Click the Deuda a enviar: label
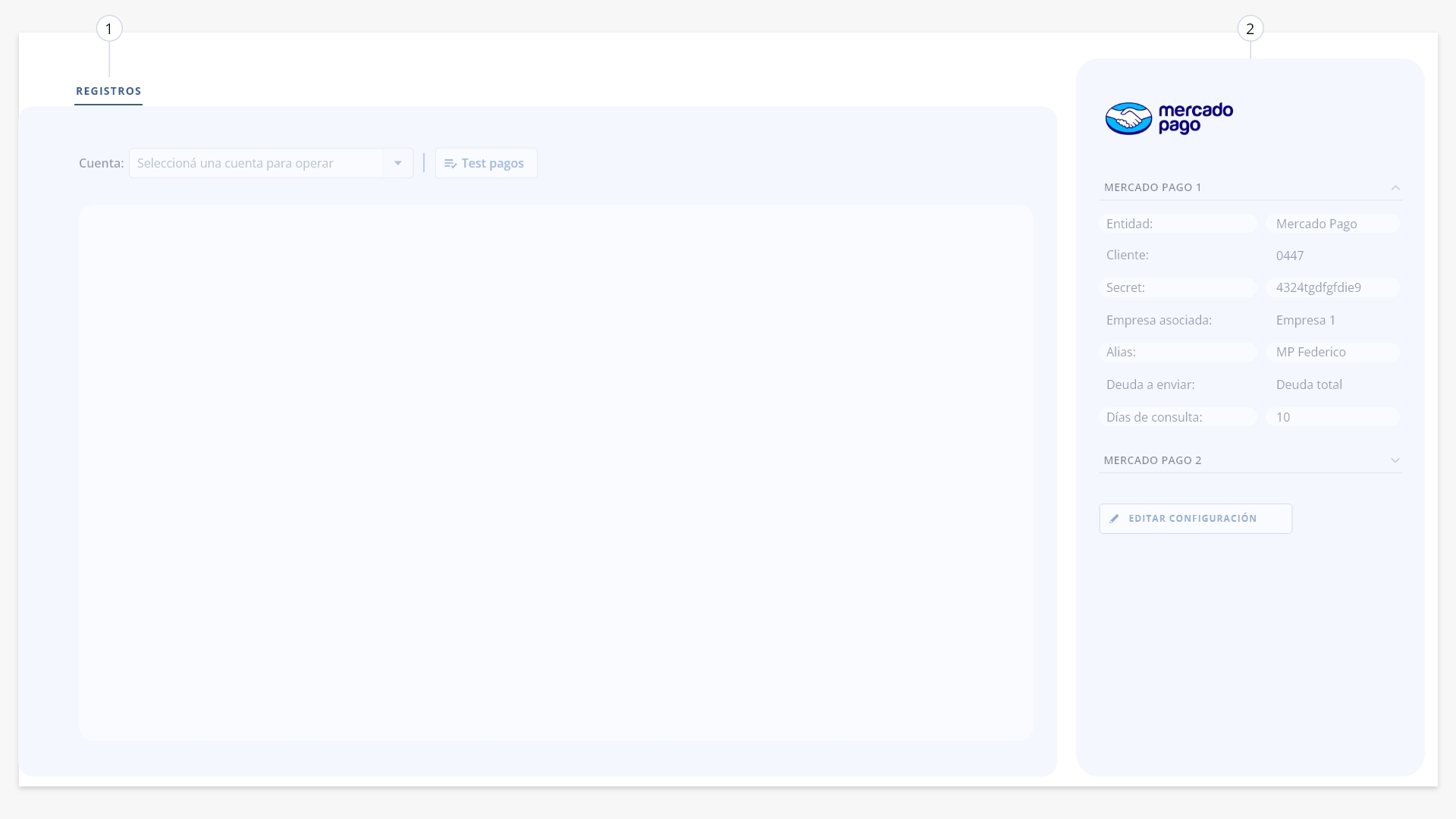1456x819 pixels. (1150, 384)
